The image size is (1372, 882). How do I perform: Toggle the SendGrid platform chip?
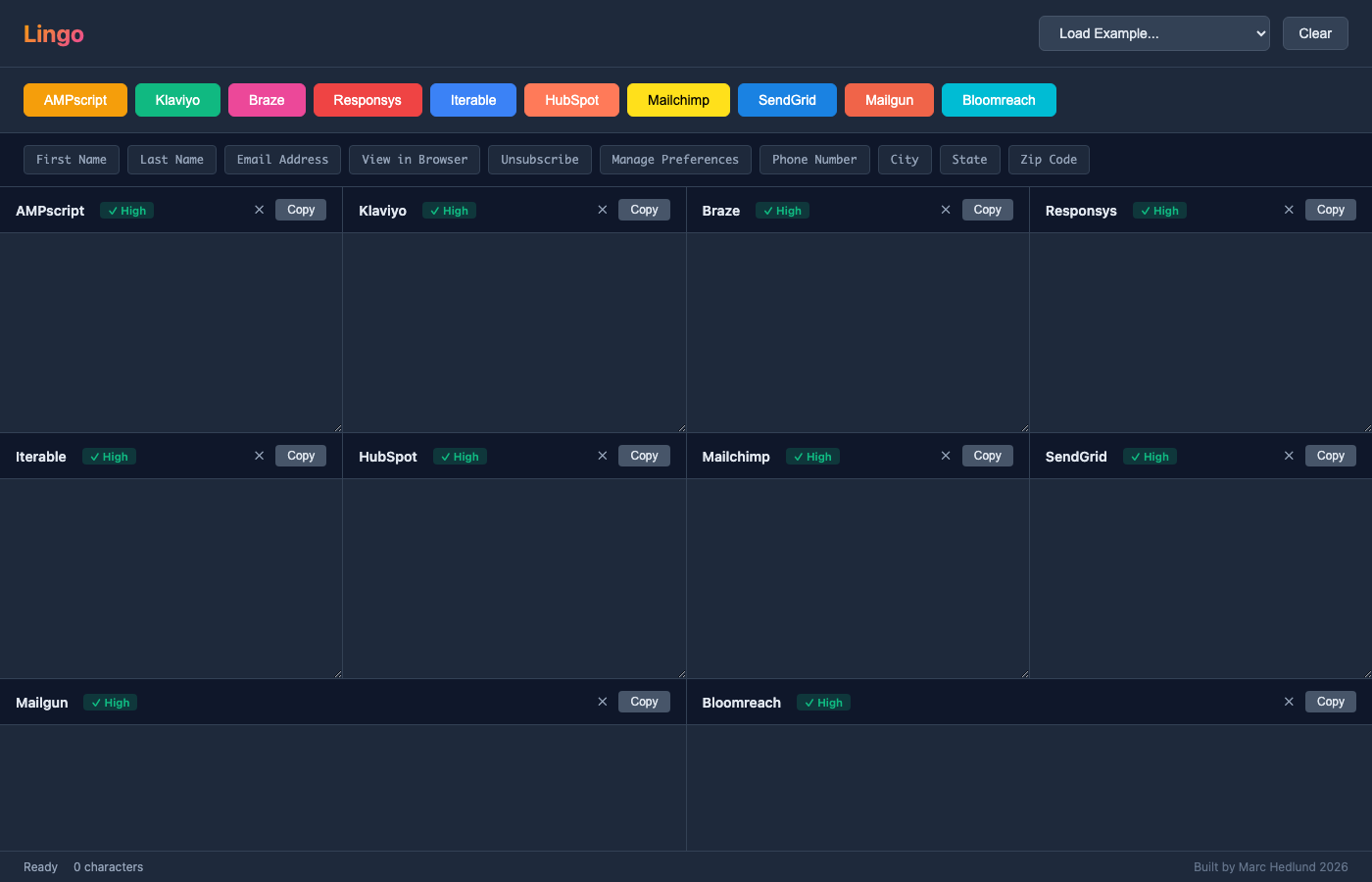point(787,100)
